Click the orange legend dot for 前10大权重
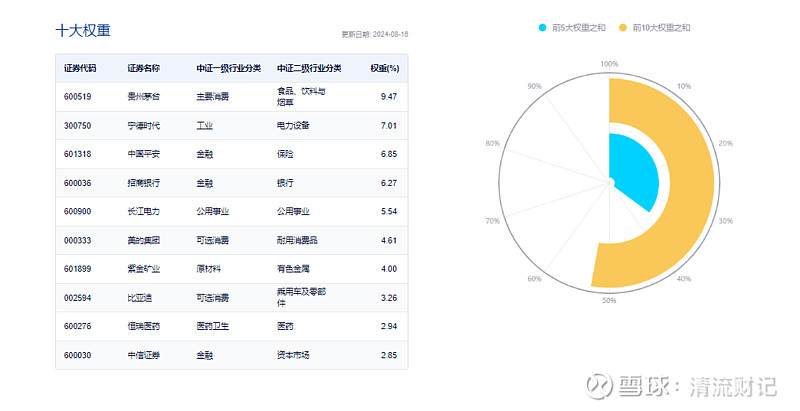Screen dimensions: 800x411 (x=623, y=28)
